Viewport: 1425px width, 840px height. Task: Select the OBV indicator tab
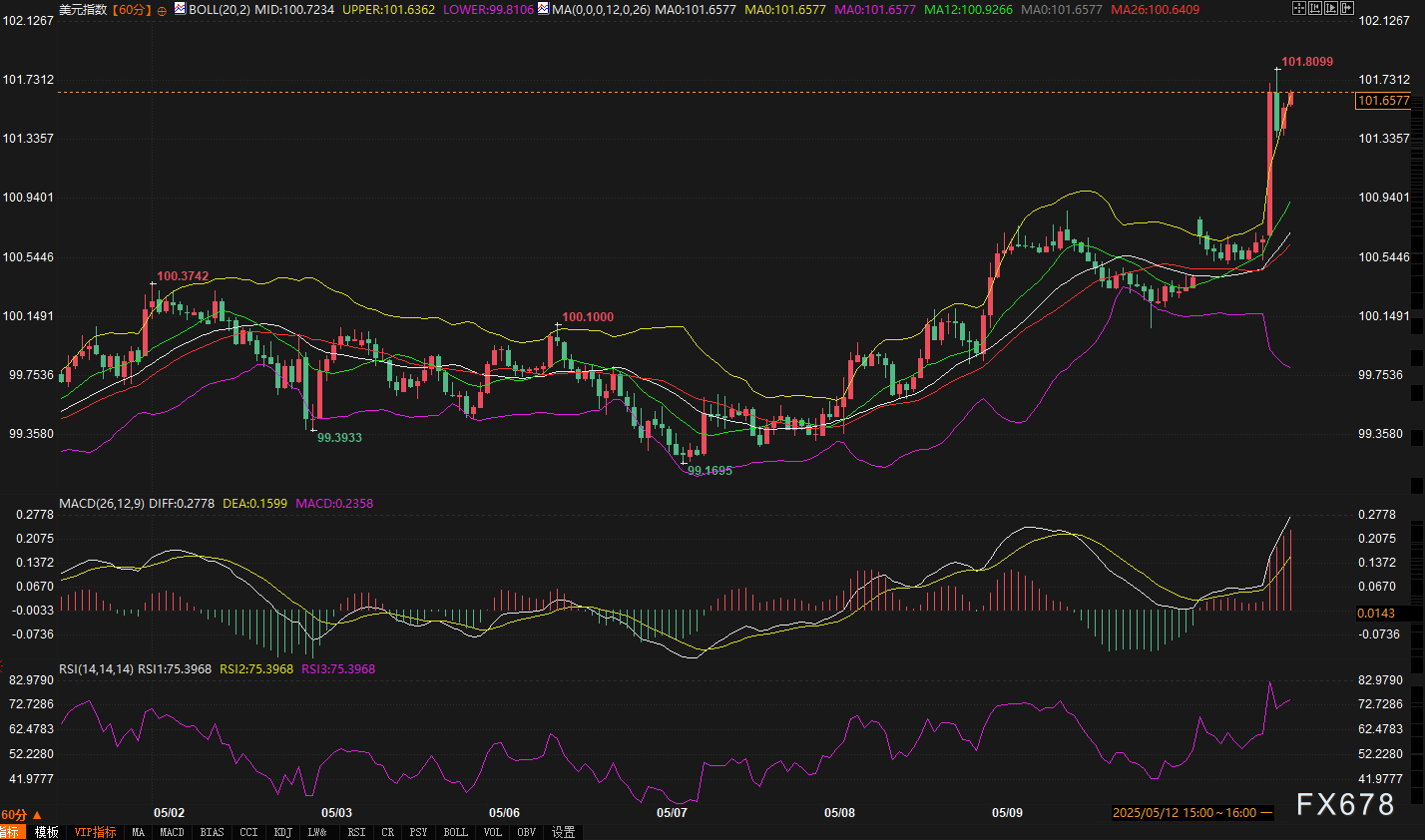click(526, 832)
